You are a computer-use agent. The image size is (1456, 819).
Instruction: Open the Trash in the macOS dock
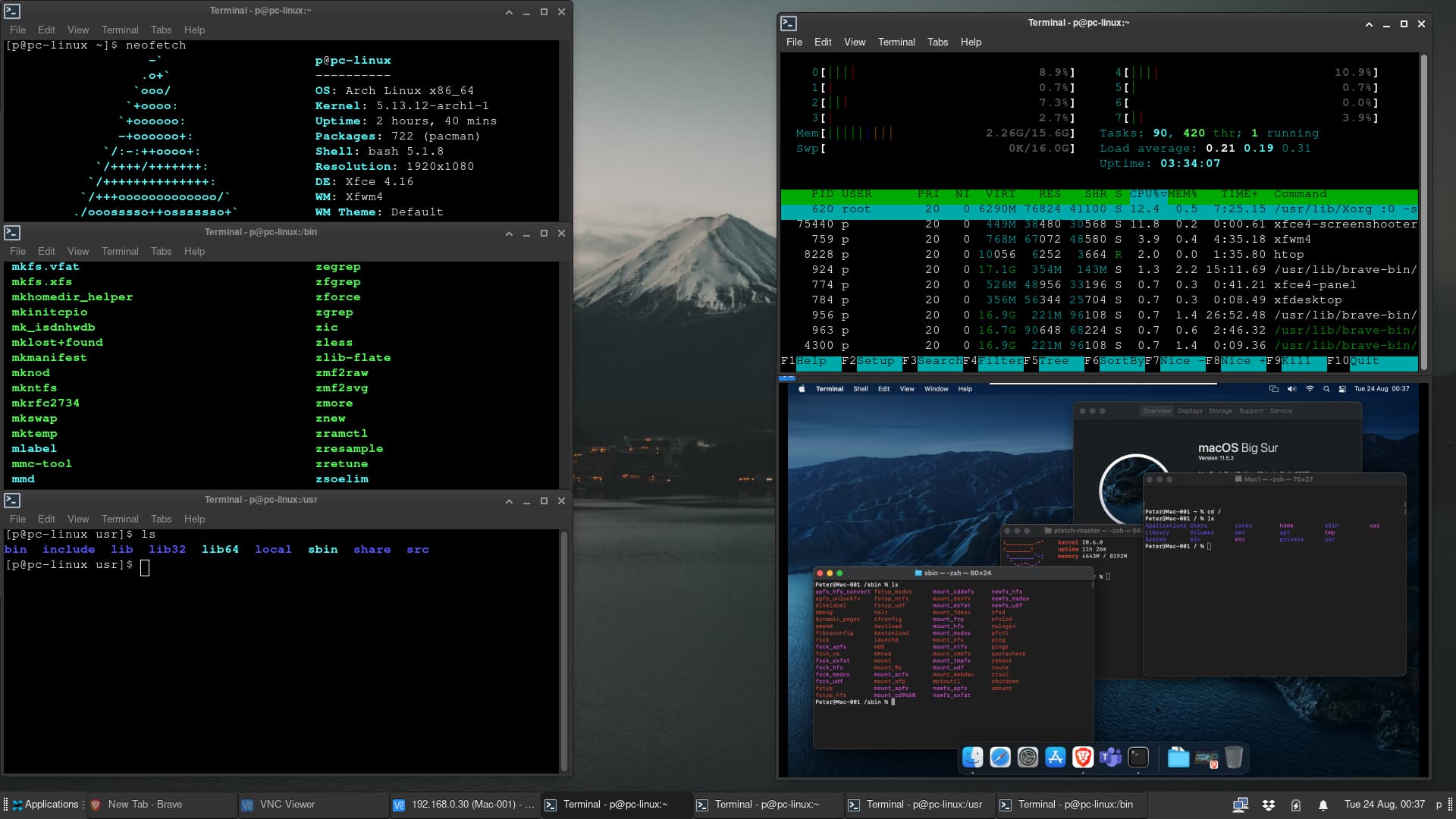pyautogui.click(x=1234, y=757)
